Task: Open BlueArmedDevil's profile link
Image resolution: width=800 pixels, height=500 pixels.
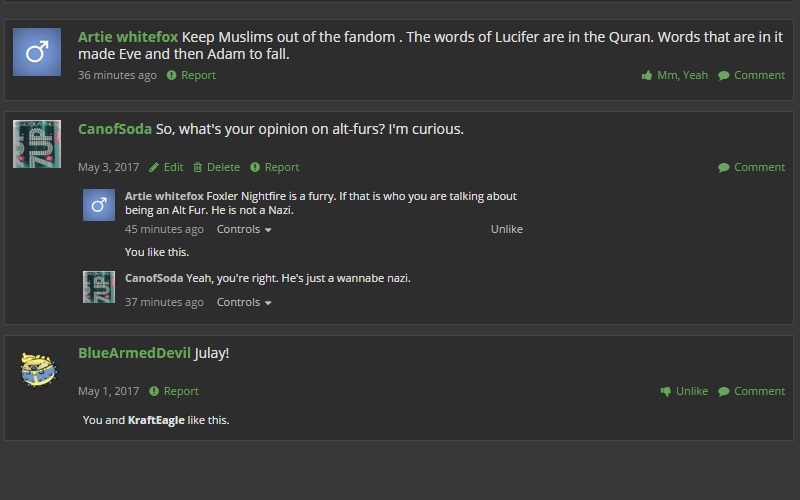Action: (x=134, y=353)
